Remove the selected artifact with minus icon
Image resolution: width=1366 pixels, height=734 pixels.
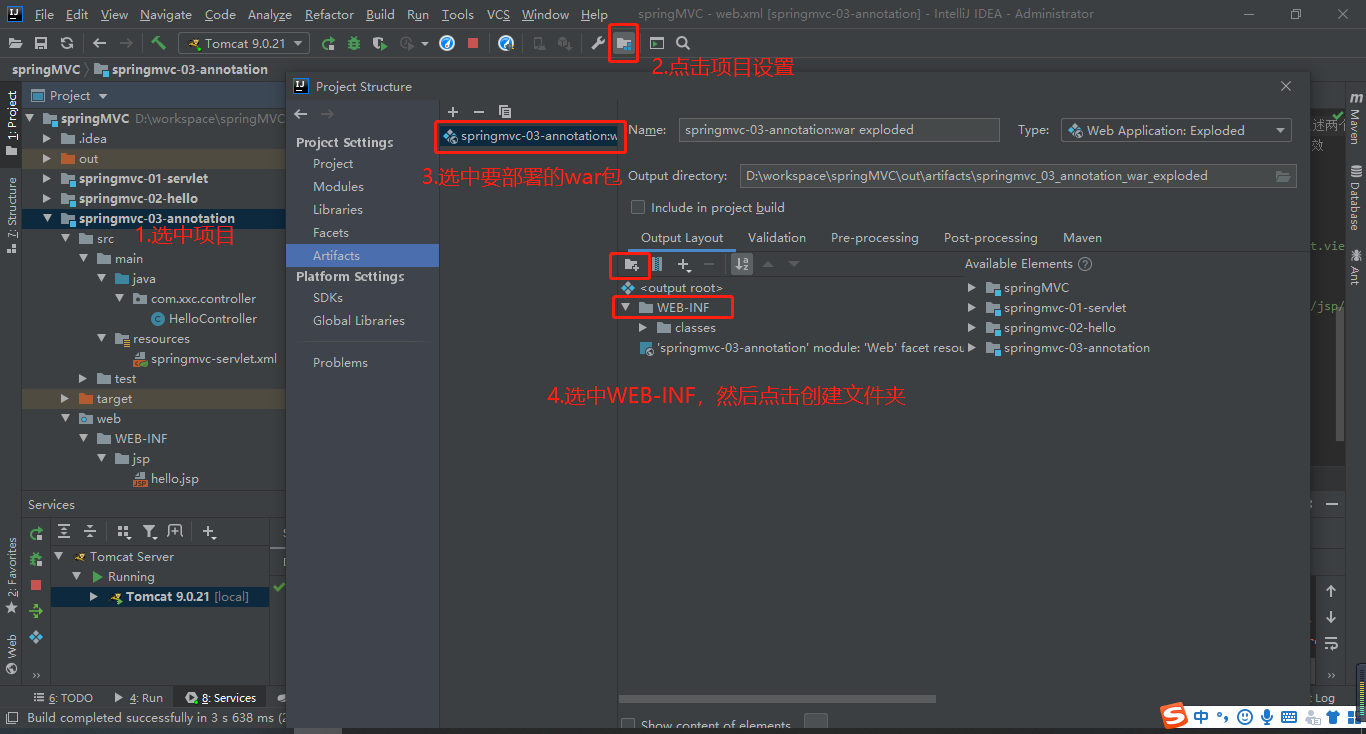click(x=478, y=111)
